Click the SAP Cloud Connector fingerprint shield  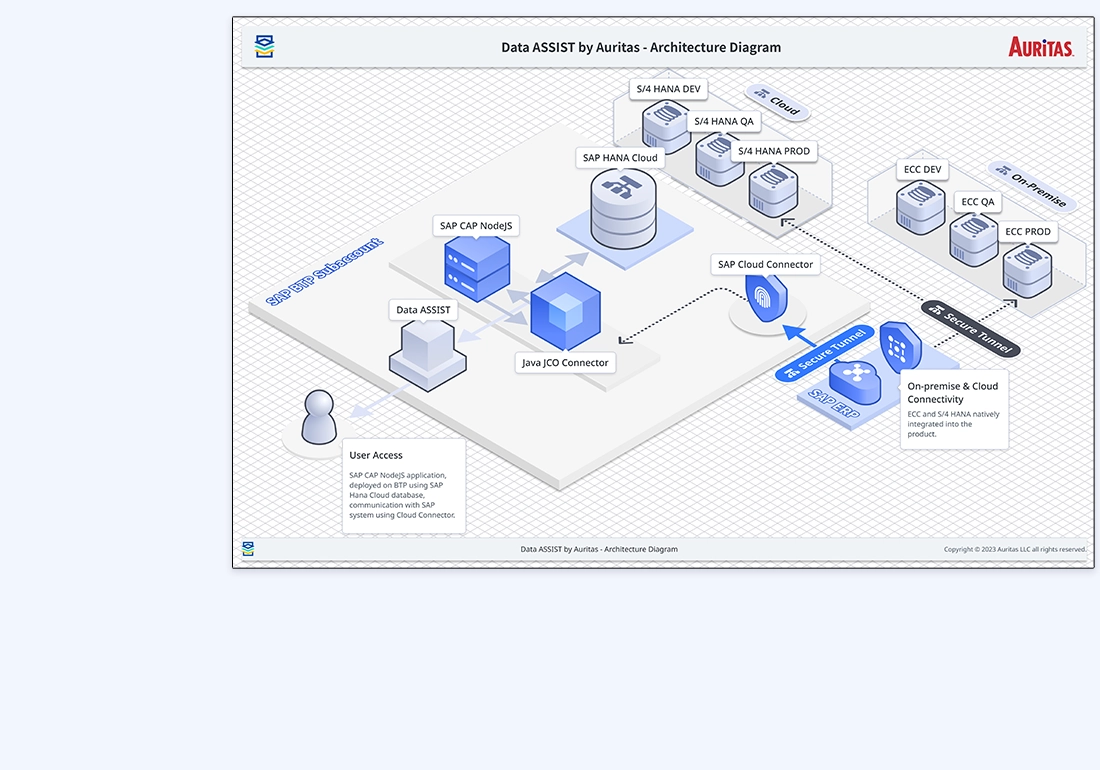(x=766, y=297)
